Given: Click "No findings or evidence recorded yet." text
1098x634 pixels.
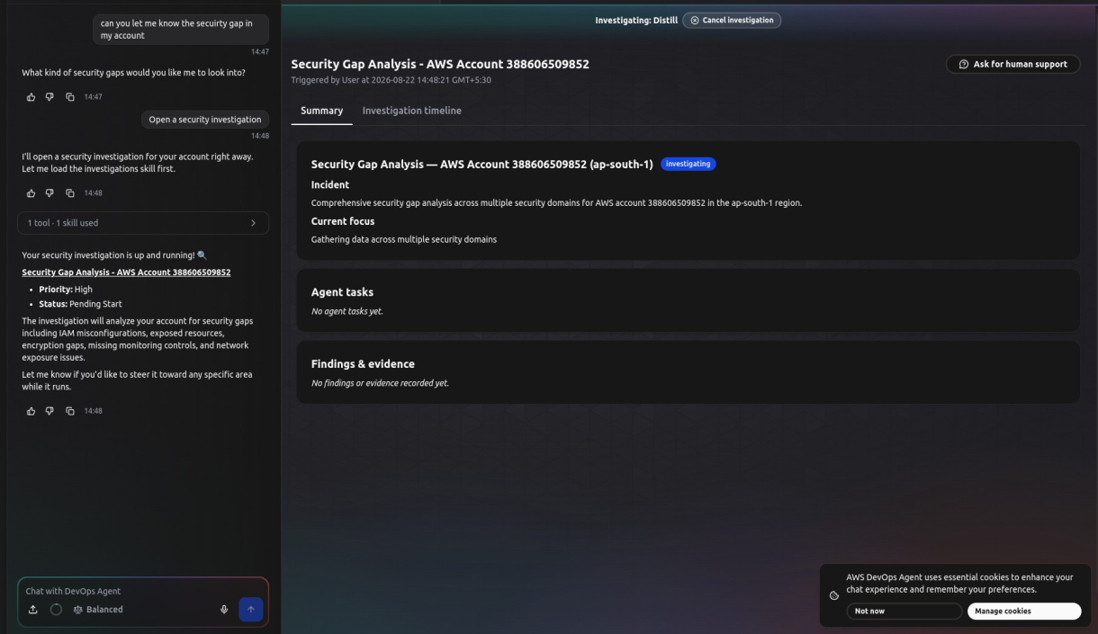Looking at the screenshot, I should coord(380,383).
